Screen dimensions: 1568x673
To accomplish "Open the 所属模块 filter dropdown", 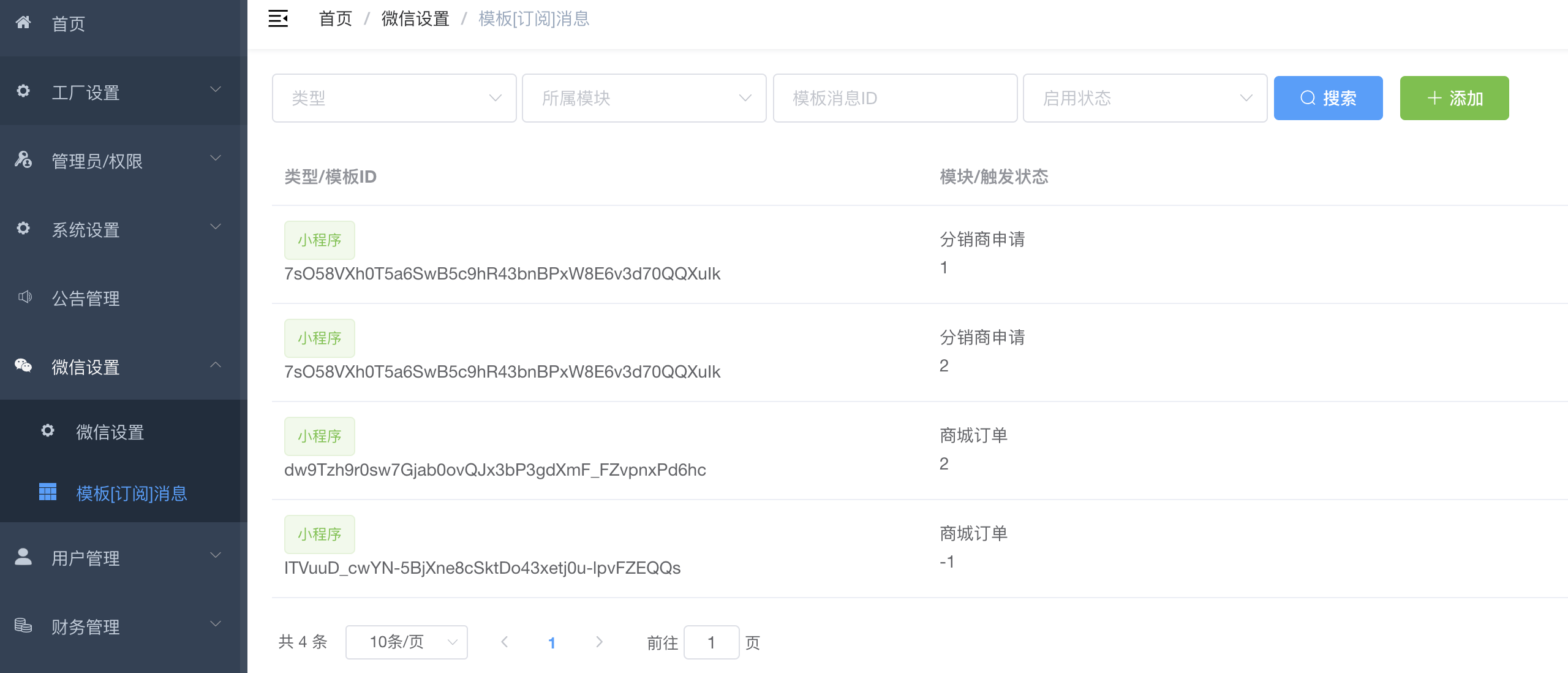I will [644, 98].
